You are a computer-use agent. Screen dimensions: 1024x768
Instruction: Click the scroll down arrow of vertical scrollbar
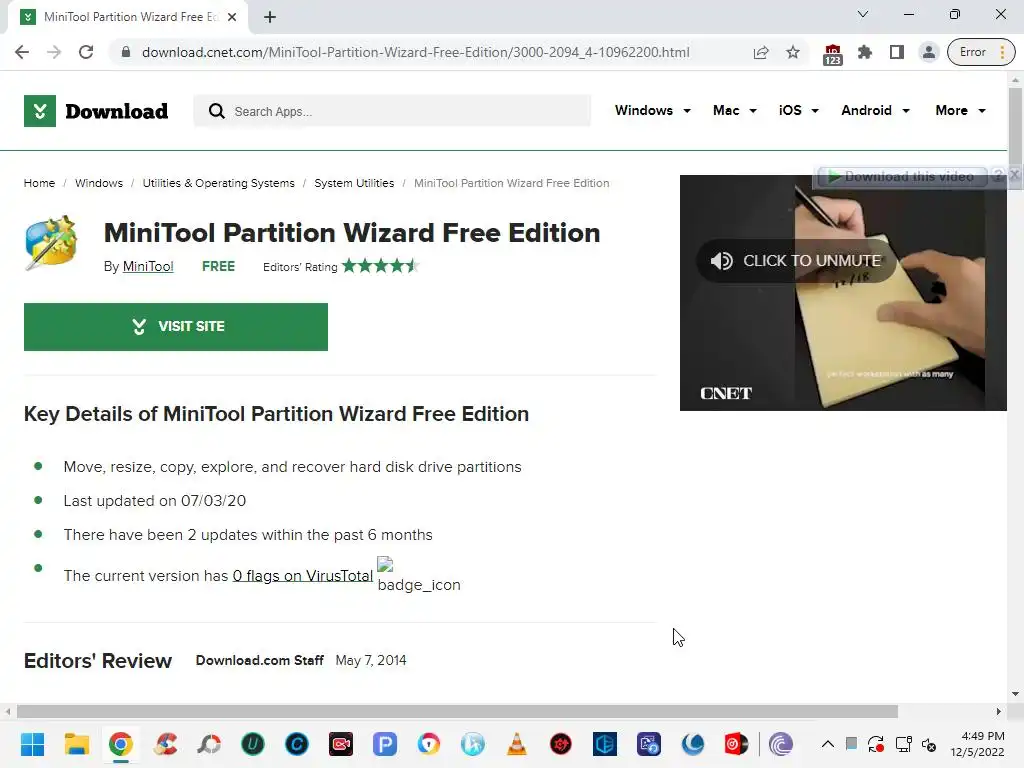1015,694
